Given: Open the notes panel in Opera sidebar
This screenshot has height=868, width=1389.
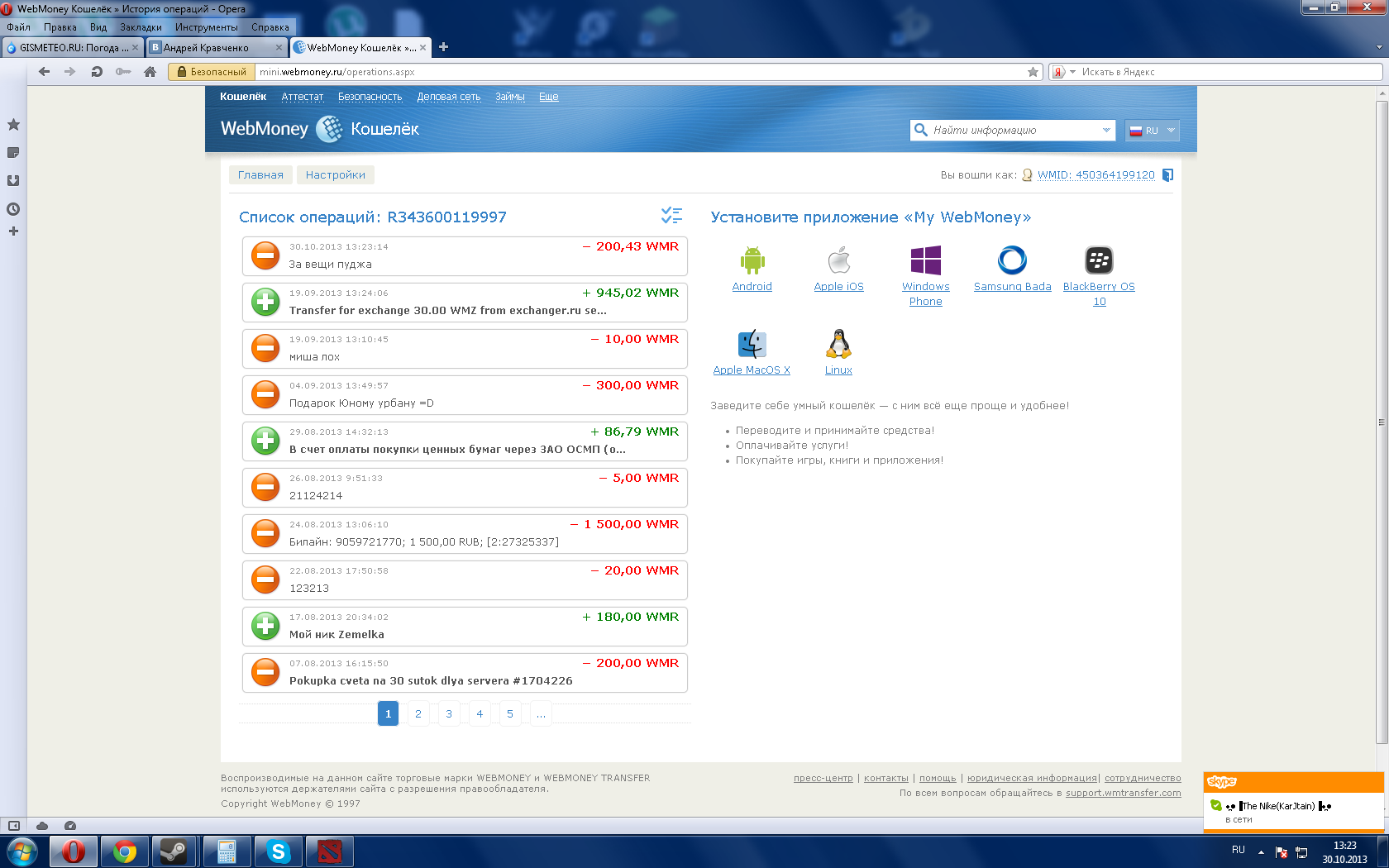Looking at the screenshot, I should point(13,153).
